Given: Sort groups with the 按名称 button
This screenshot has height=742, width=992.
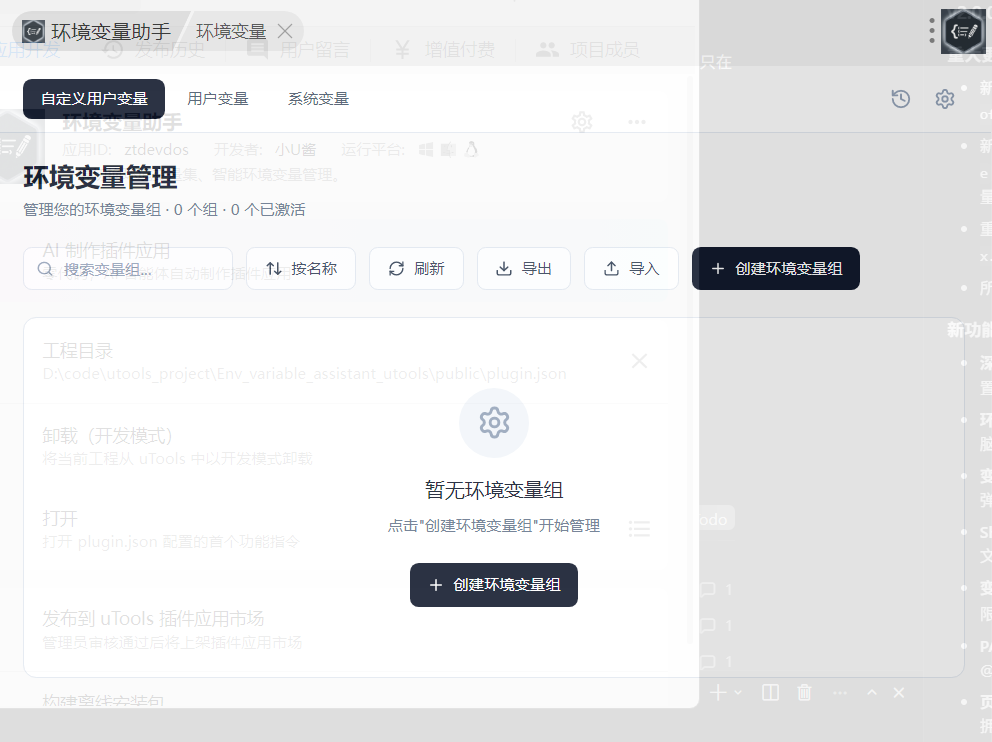Looking at the screenshot, I should (301, 269).
